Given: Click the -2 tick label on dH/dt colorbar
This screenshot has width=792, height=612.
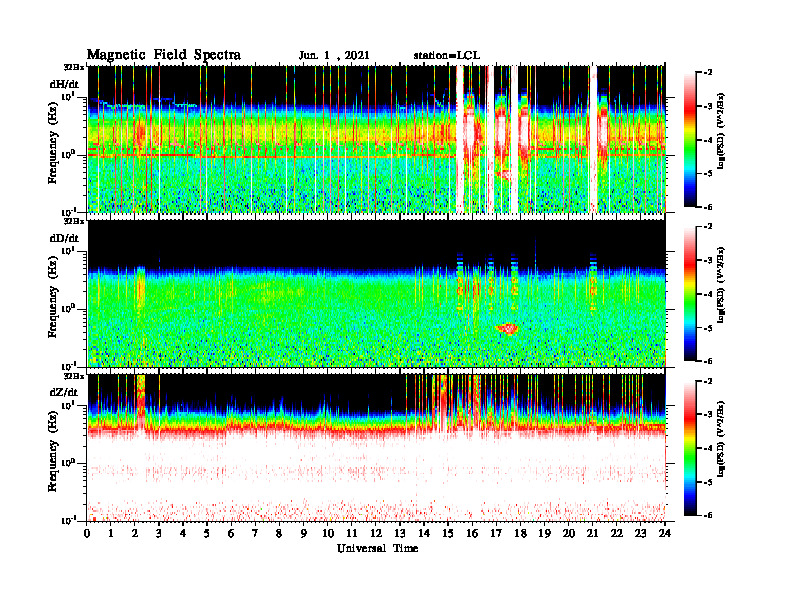Looking at the screenshot, I should pyautogui.click(x=708, y=73).
